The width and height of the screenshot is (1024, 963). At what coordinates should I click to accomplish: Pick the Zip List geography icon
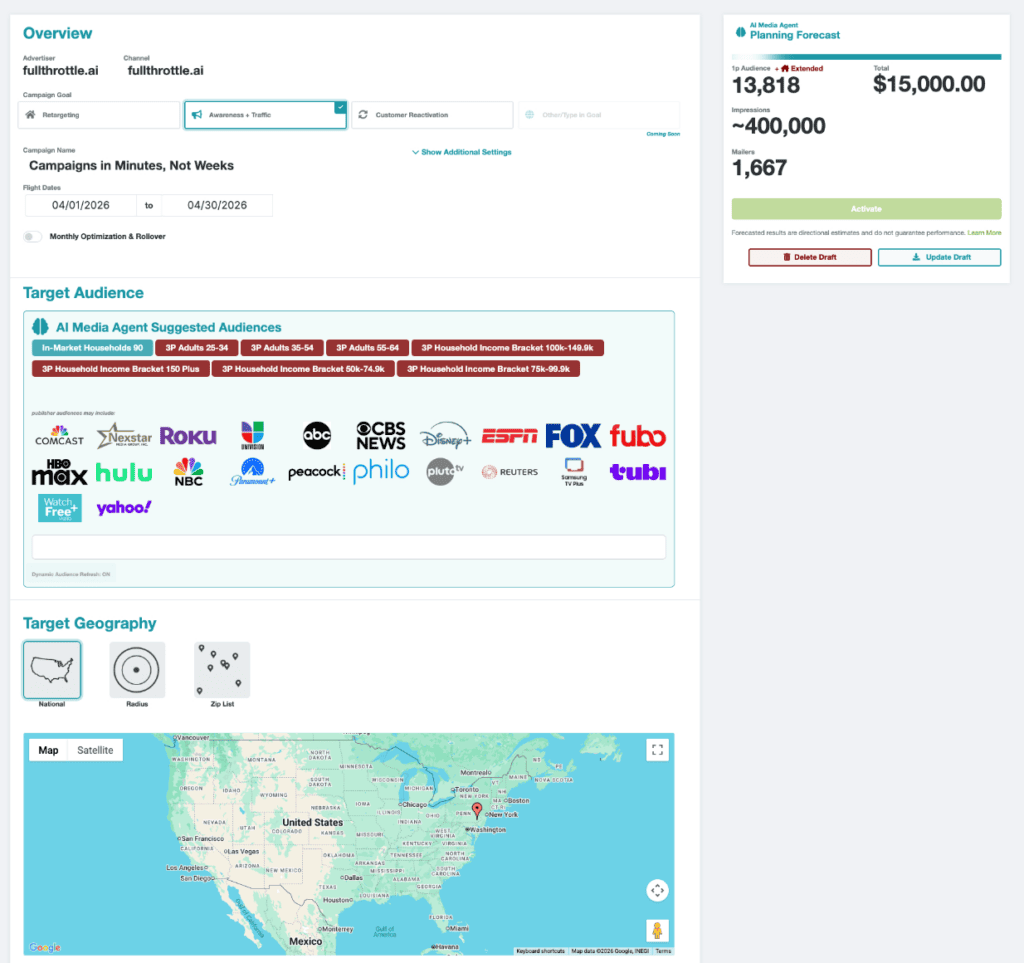(222, 669)
